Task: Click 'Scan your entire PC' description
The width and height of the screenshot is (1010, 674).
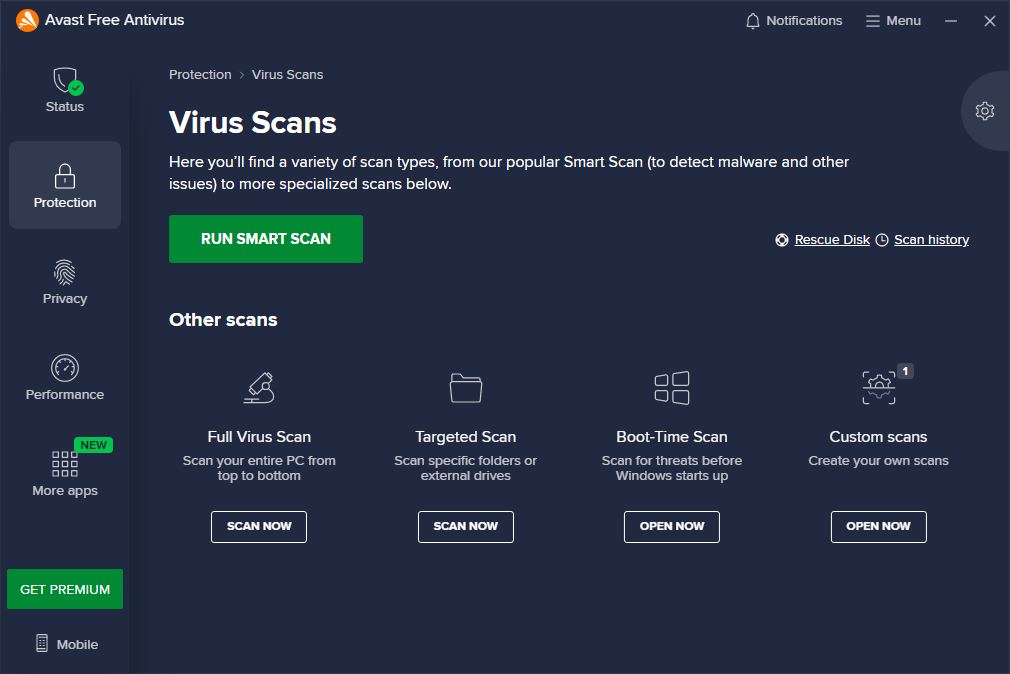Action: pyautogui.click(x=259, y=468)
